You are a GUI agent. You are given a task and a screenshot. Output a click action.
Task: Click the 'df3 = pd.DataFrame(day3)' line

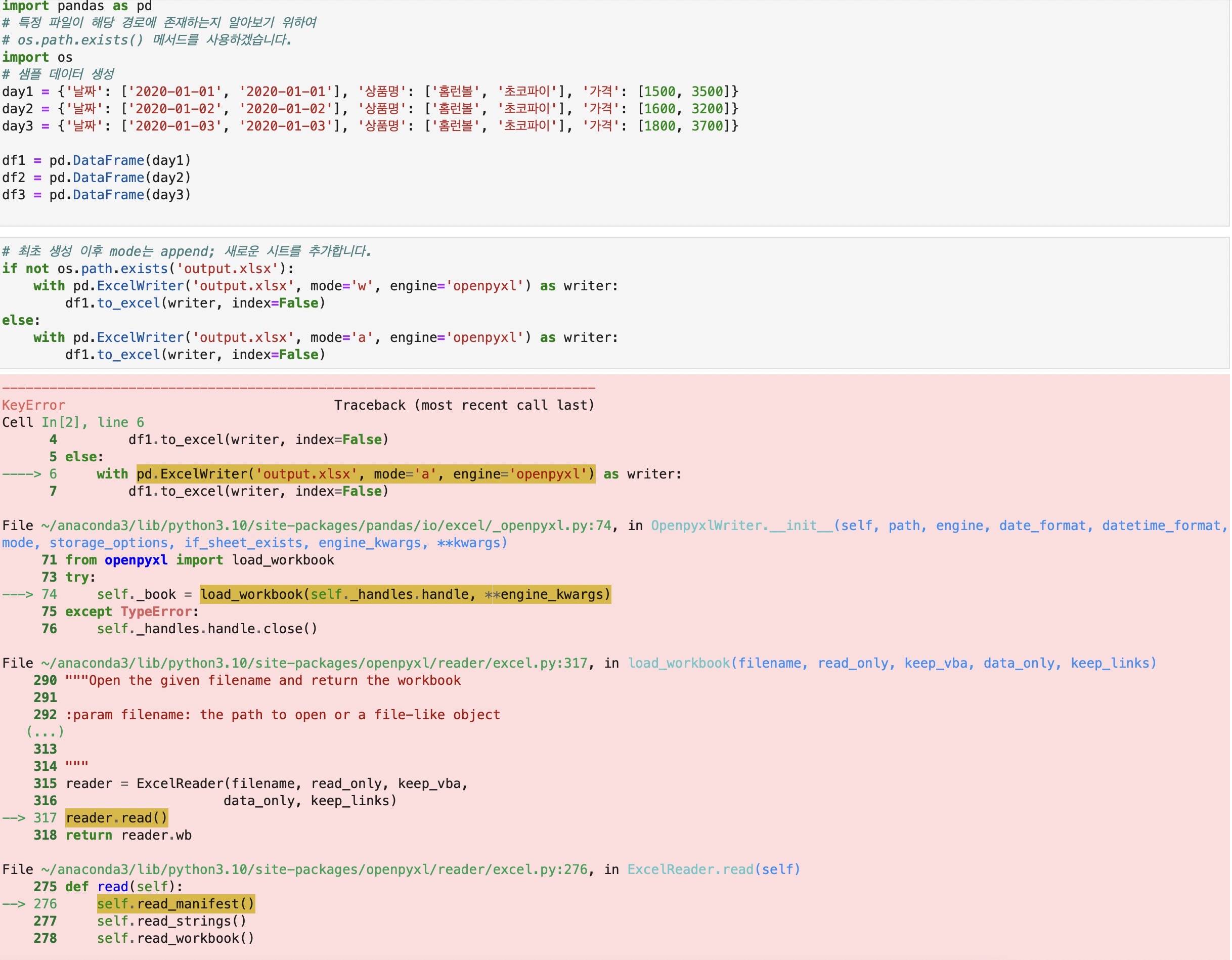pos(97,195)
